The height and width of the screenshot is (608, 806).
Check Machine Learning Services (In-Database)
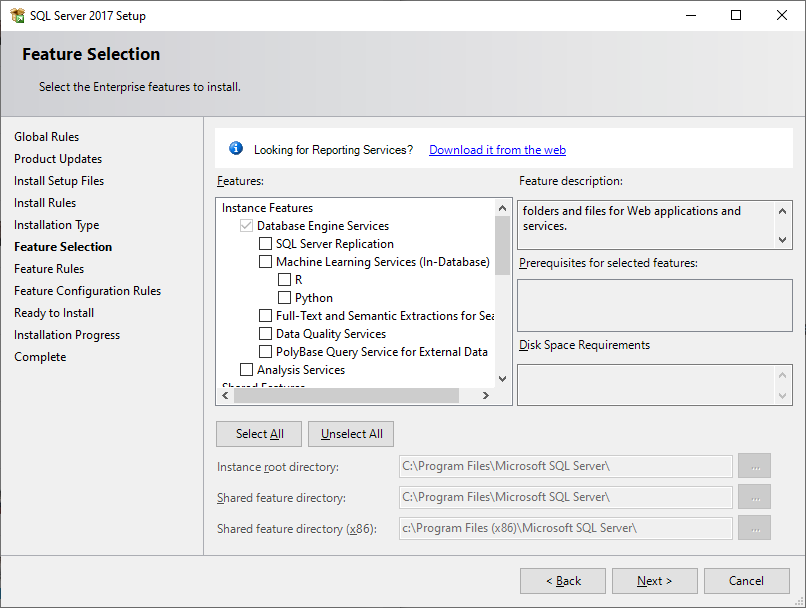265,262
